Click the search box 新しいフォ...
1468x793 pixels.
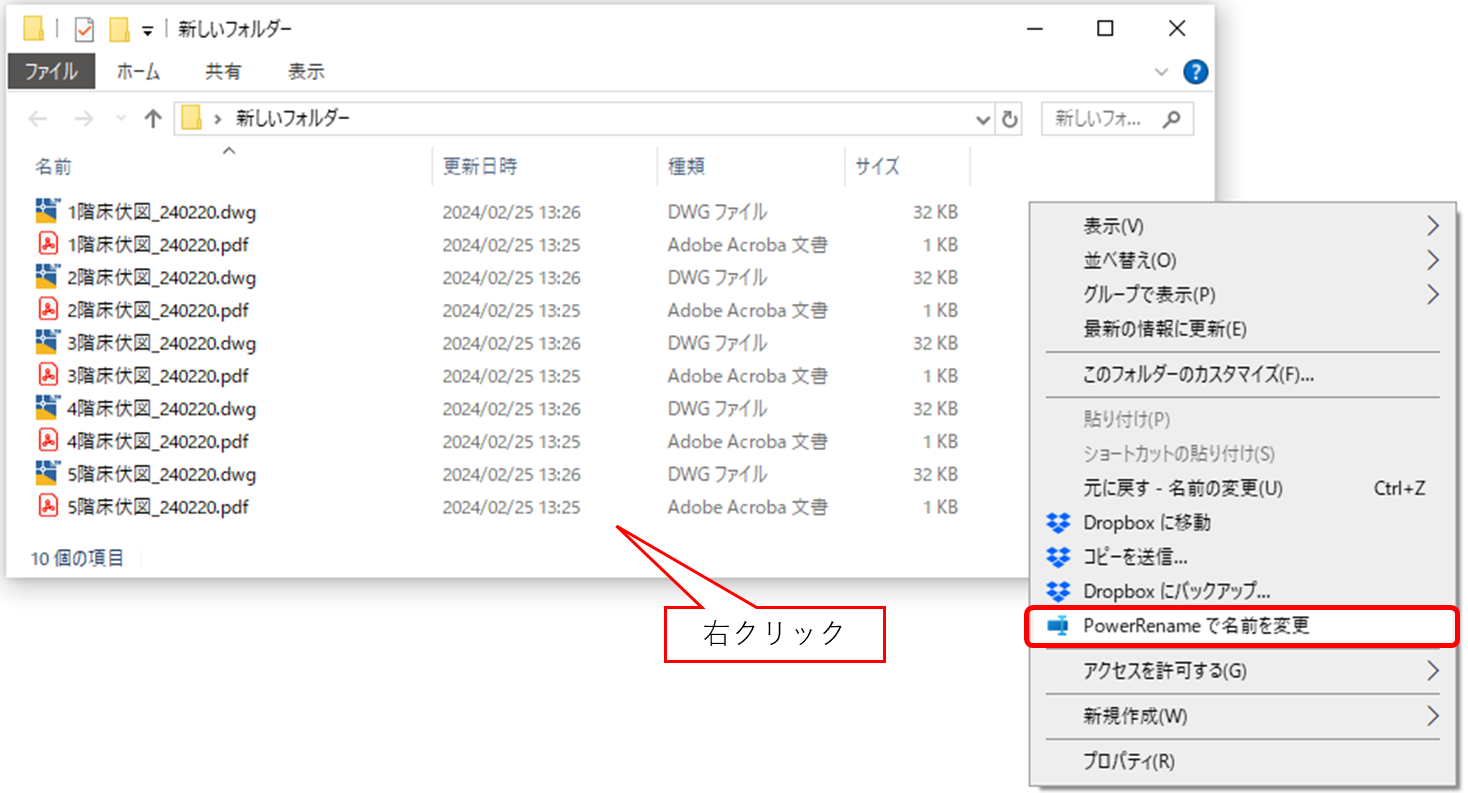1118,120
